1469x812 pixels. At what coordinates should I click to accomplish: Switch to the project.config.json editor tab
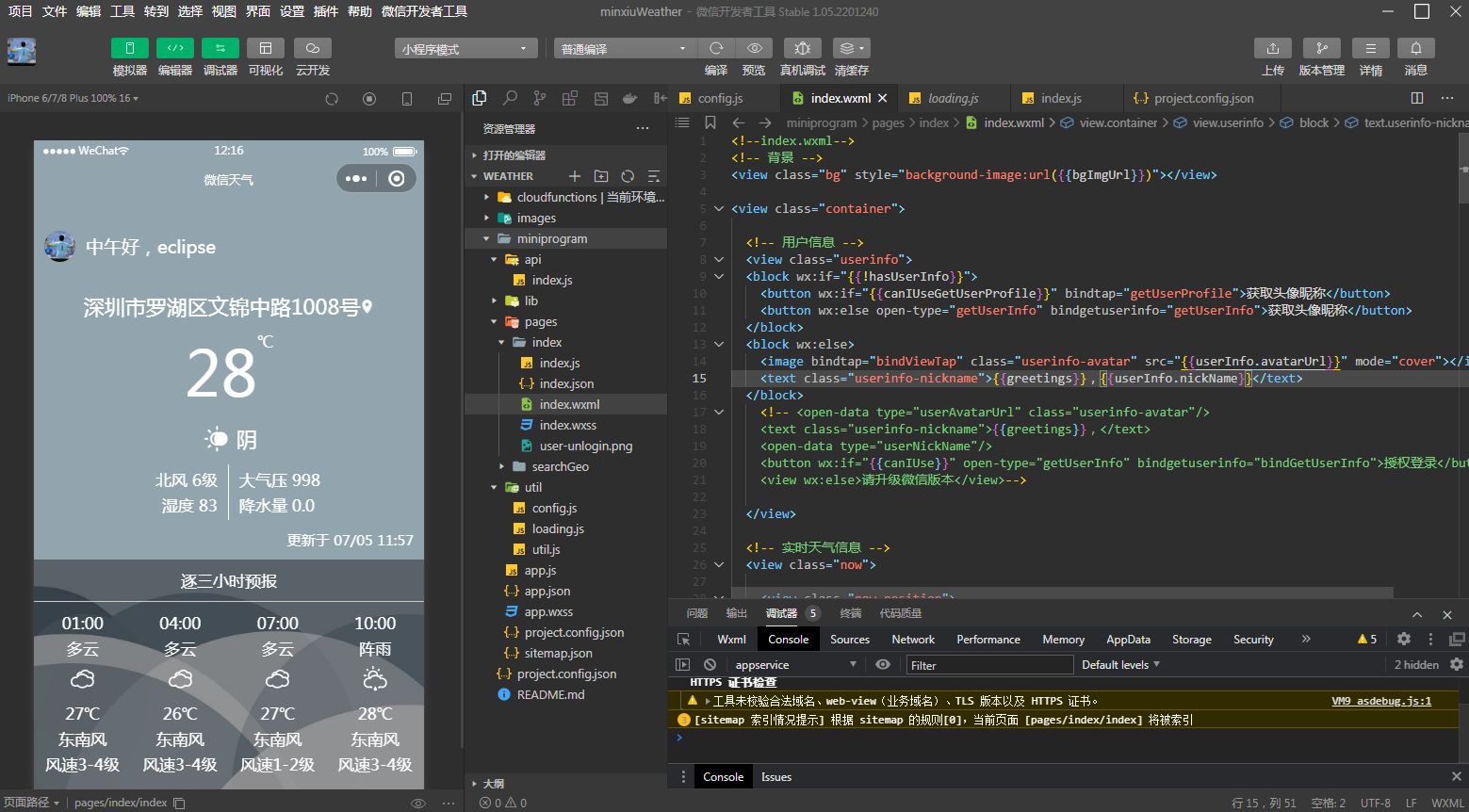point(1203,98)
